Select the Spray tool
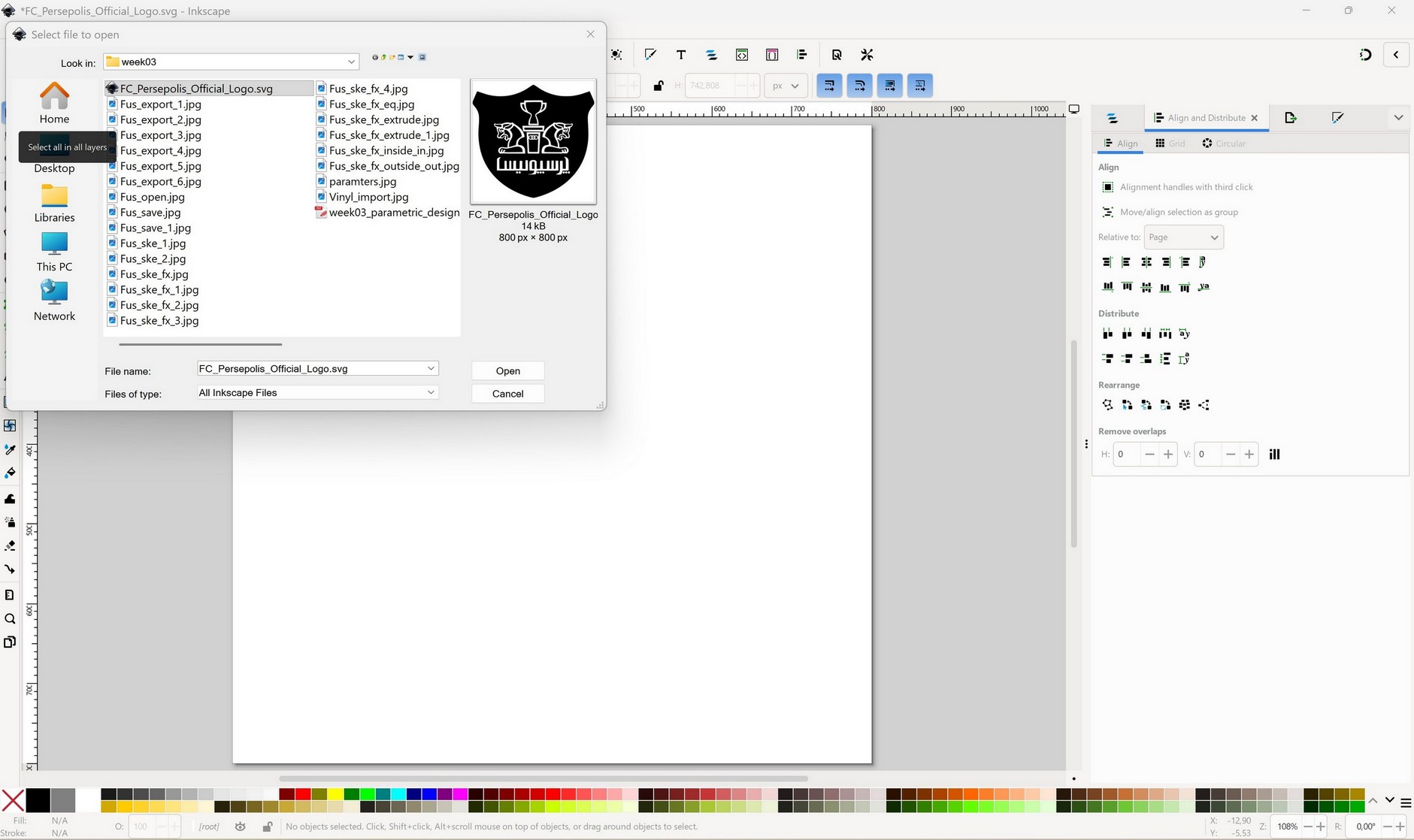 click(10, 522)
